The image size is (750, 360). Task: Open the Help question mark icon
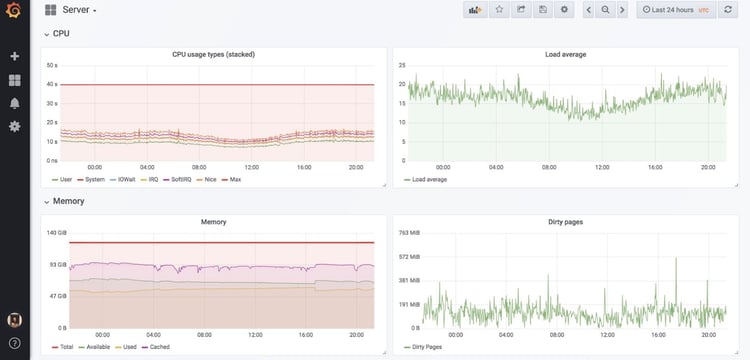[x=15, y=343]
